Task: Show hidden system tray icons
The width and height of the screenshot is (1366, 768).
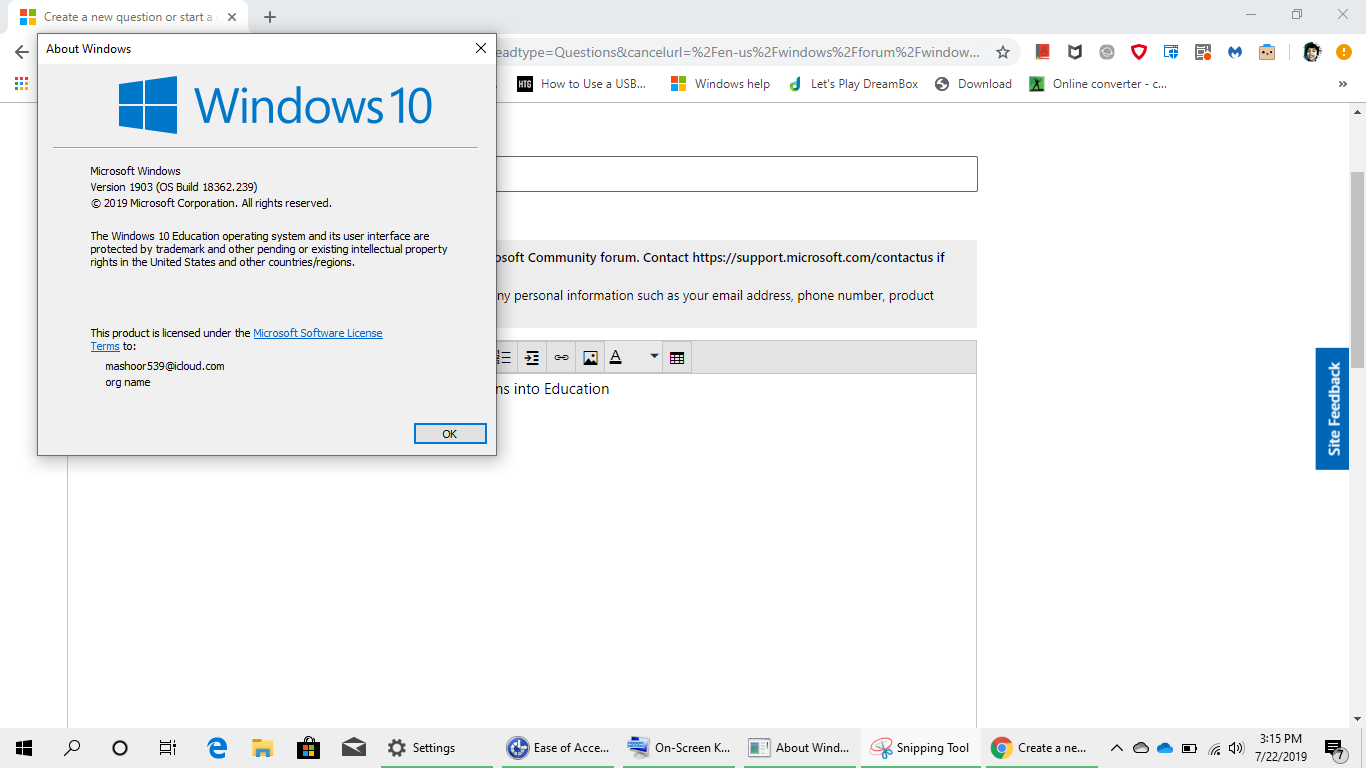Action: click(1117, 748)
